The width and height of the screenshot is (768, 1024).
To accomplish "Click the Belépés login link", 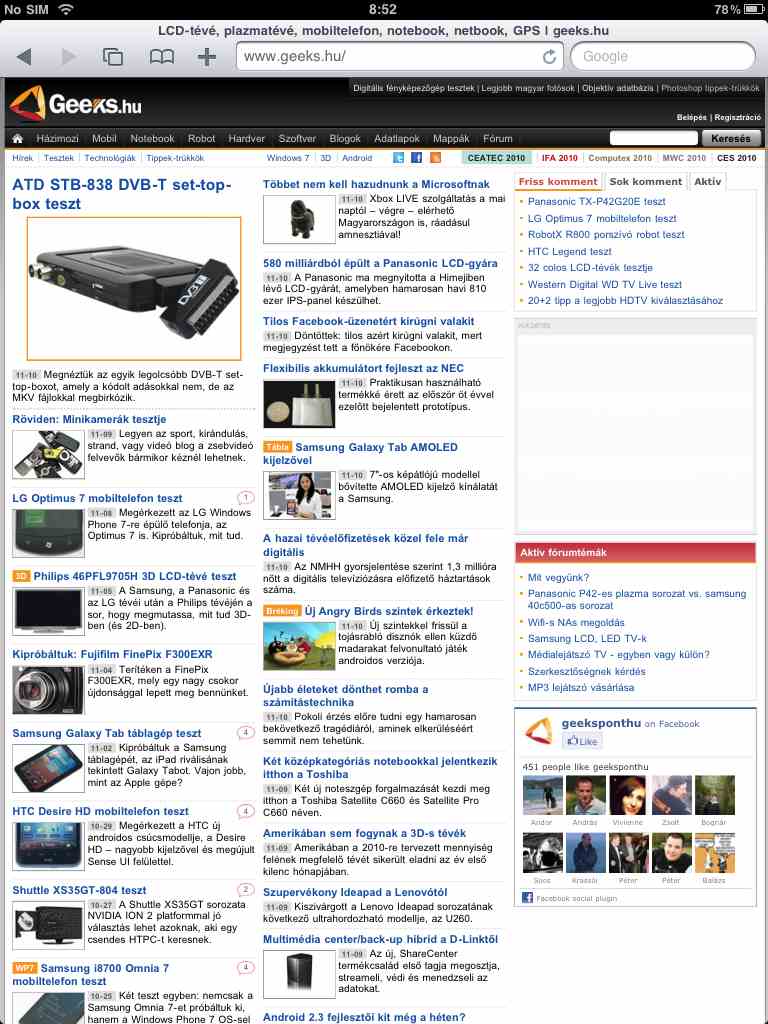I will 692,118.
